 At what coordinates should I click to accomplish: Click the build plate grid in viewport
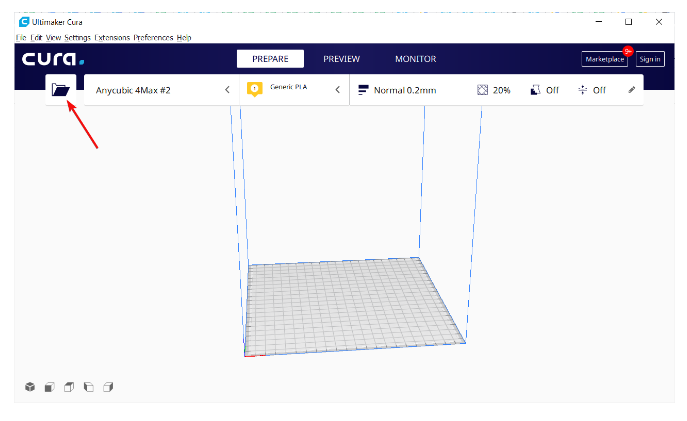(354, 306)
